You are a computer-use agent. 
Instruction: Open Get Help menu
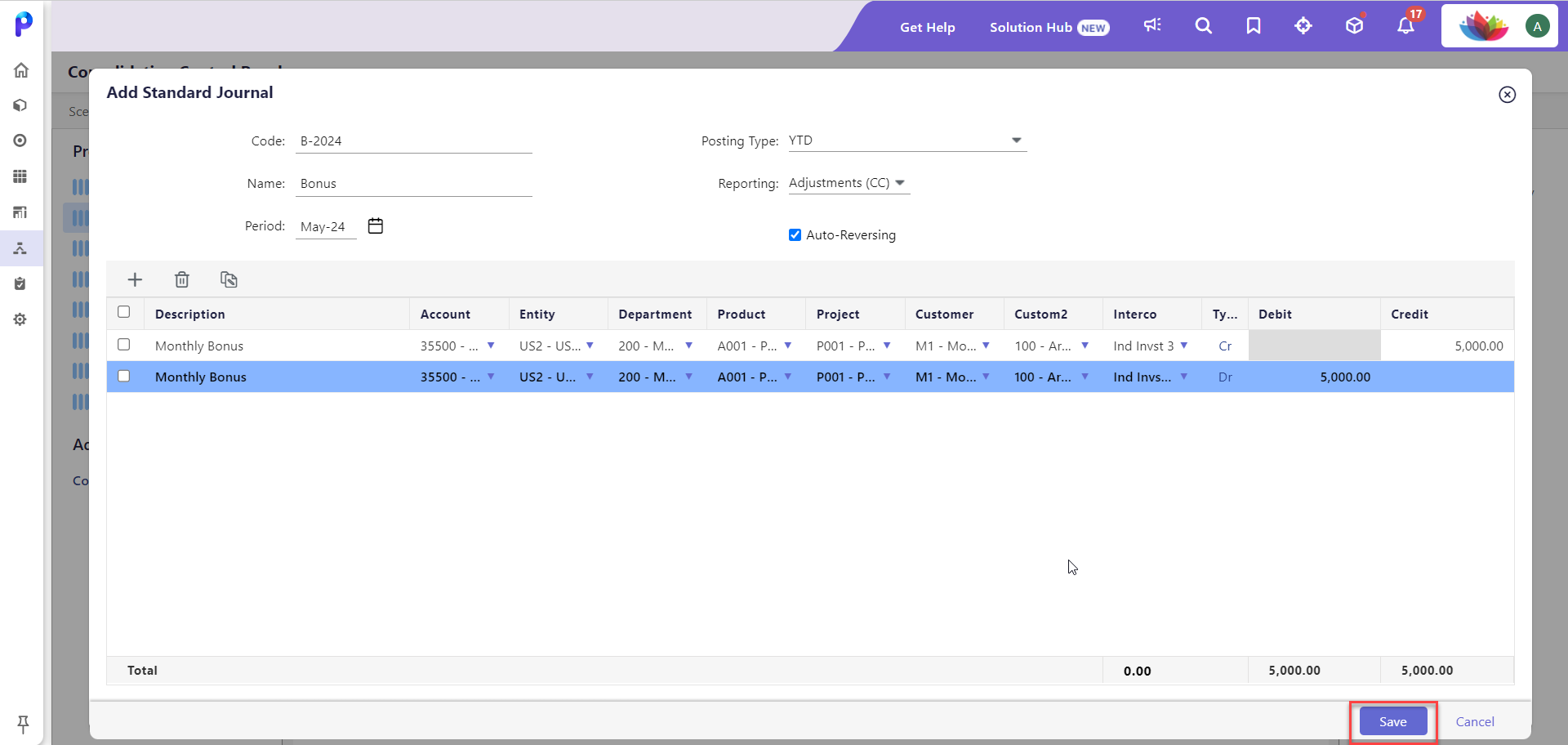pos(928,27)
